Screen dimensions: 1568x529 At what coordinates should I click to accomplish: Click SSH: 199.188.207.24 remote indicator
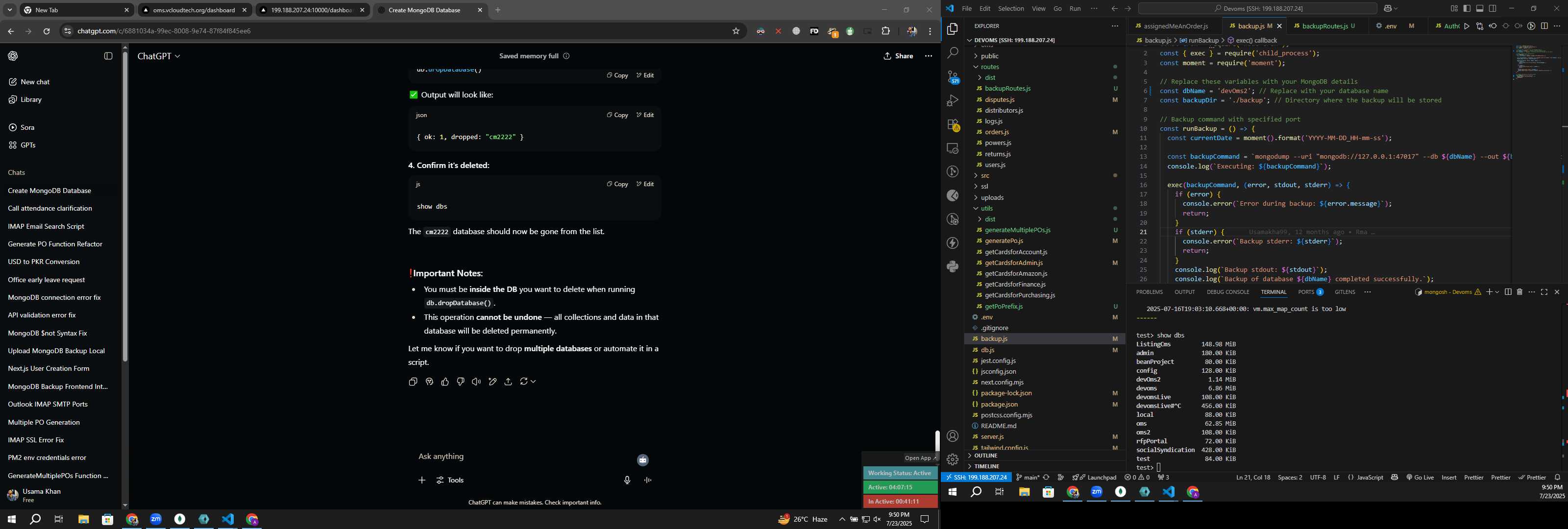click(977, 477)
